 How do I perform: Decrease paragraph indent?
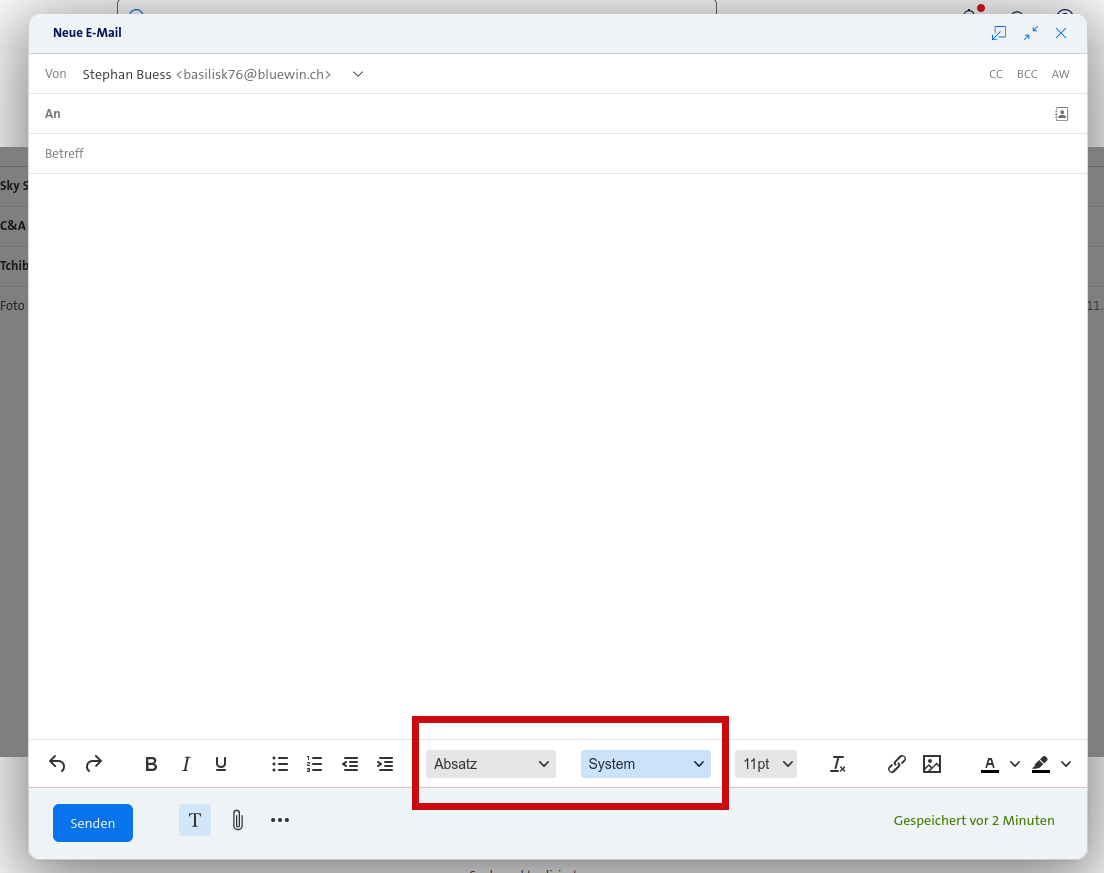tap(350, 764)
